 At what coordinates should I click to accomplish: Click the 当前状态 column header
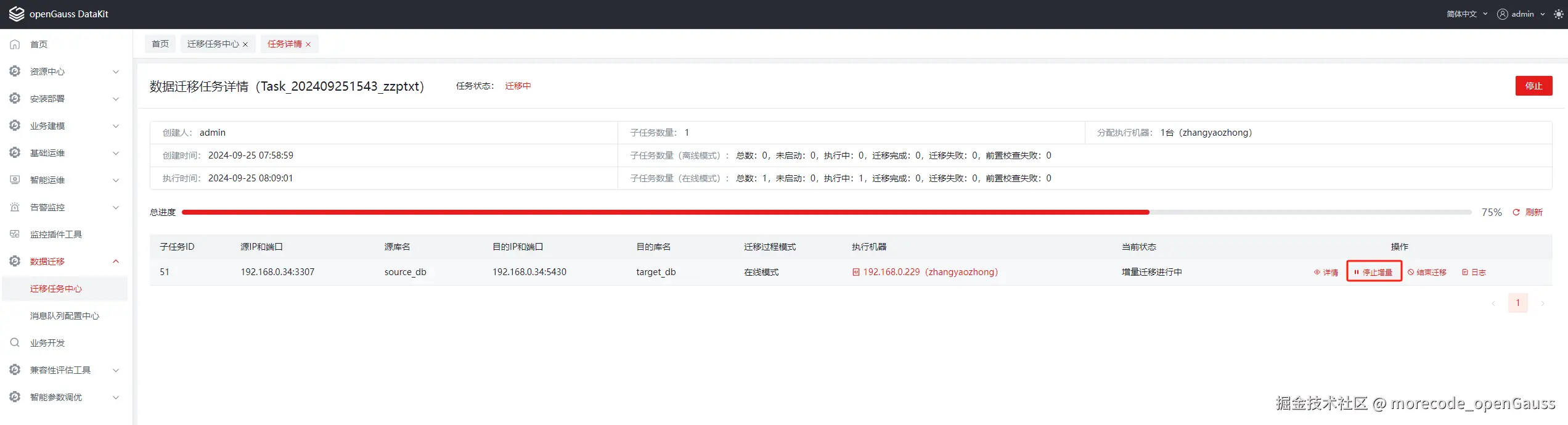click(1138, 247)
